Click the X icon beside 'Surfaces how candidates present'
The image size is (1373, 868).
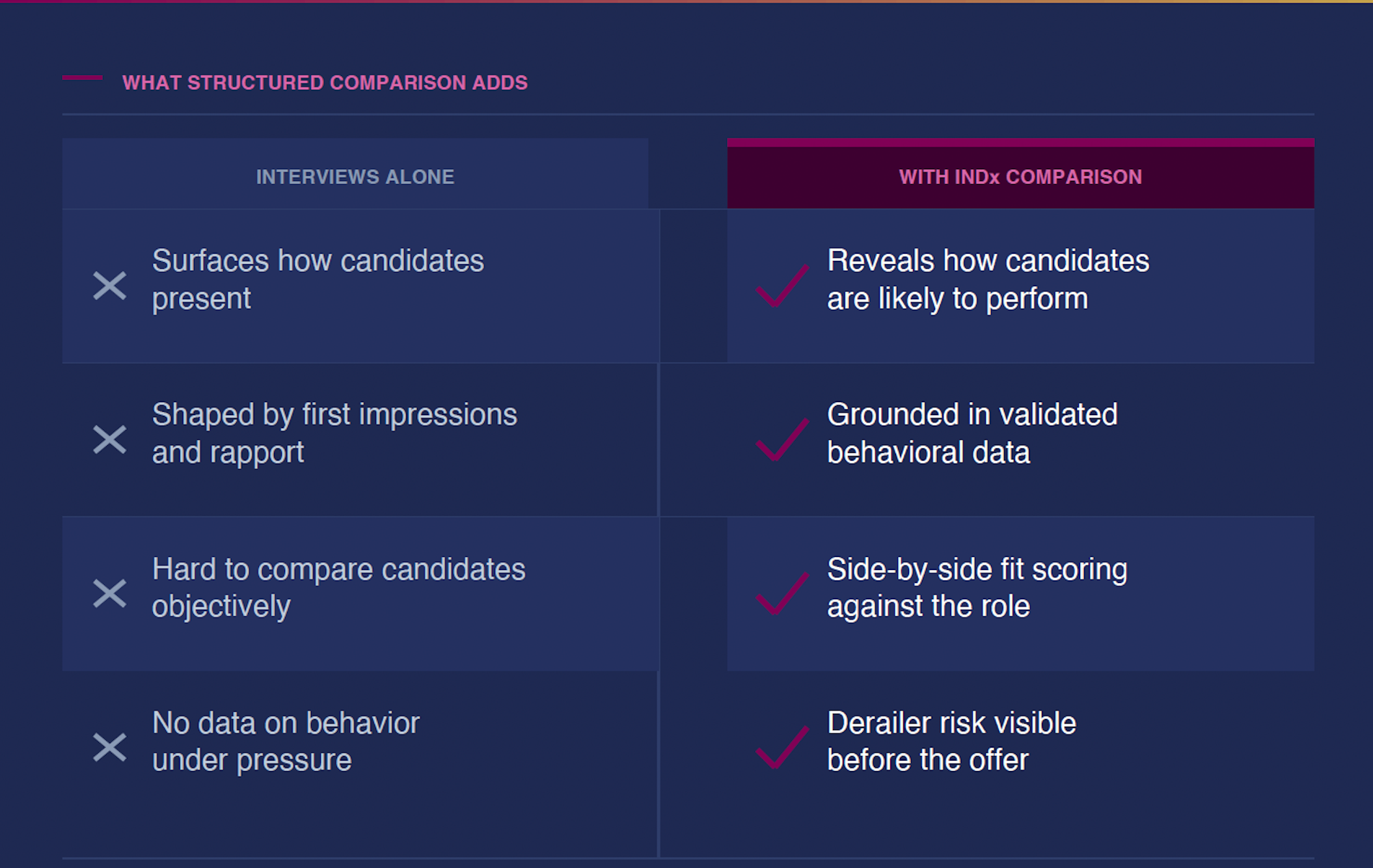click(x=109, y=286)
